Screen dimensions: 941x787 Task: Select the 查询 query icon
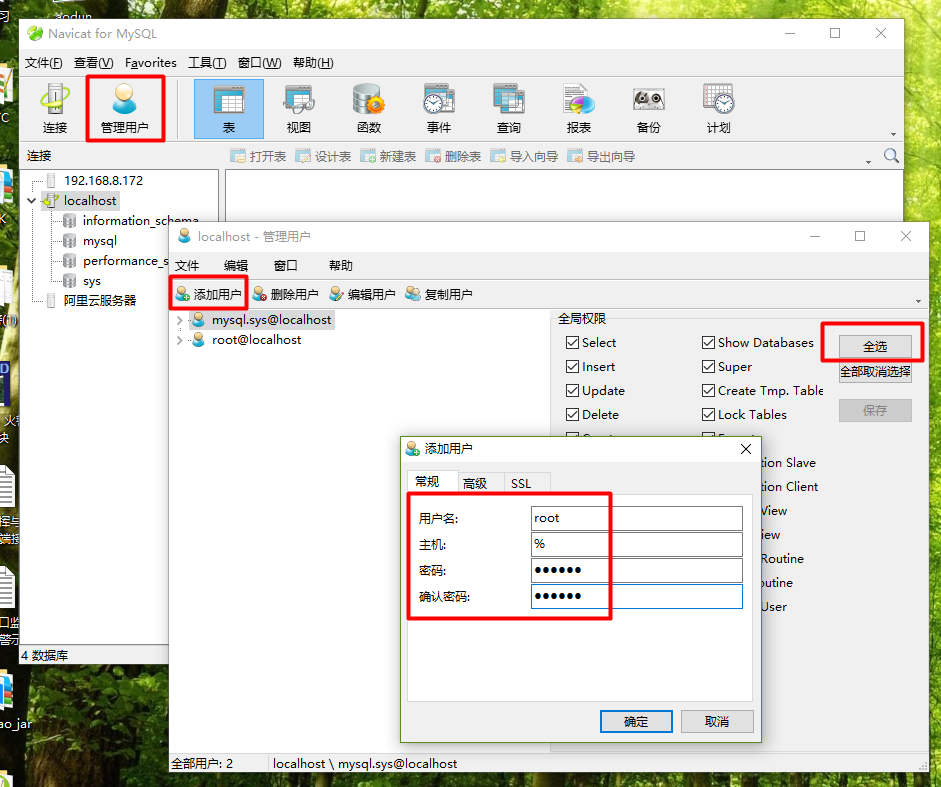(508, 109)
